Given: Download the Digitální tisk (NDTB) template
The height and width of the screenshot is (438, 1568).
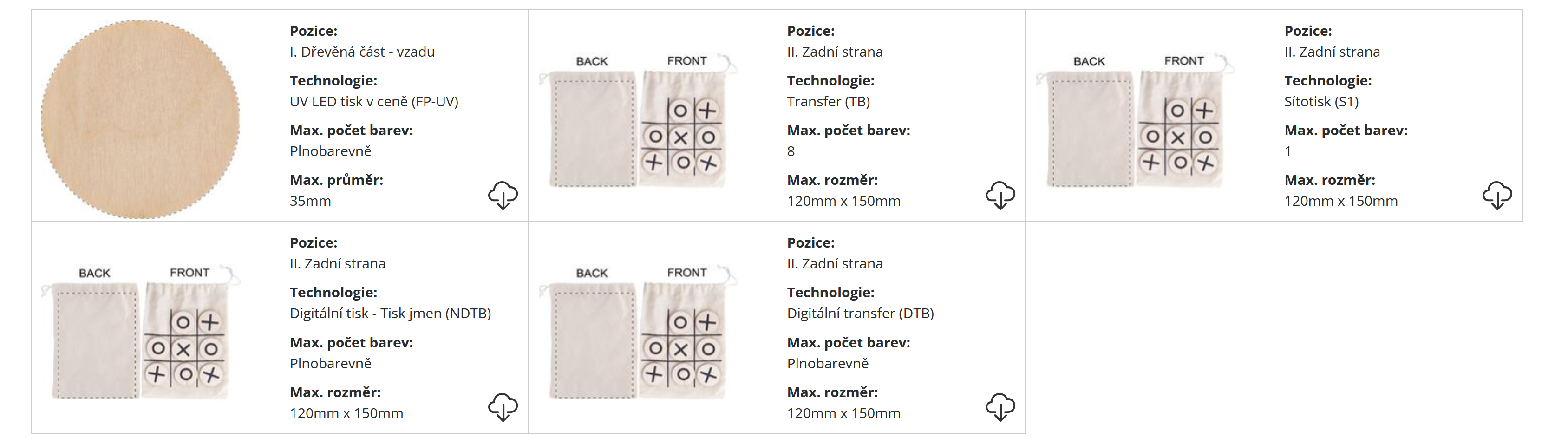Looking at the screenshot, I should (503, 407).
